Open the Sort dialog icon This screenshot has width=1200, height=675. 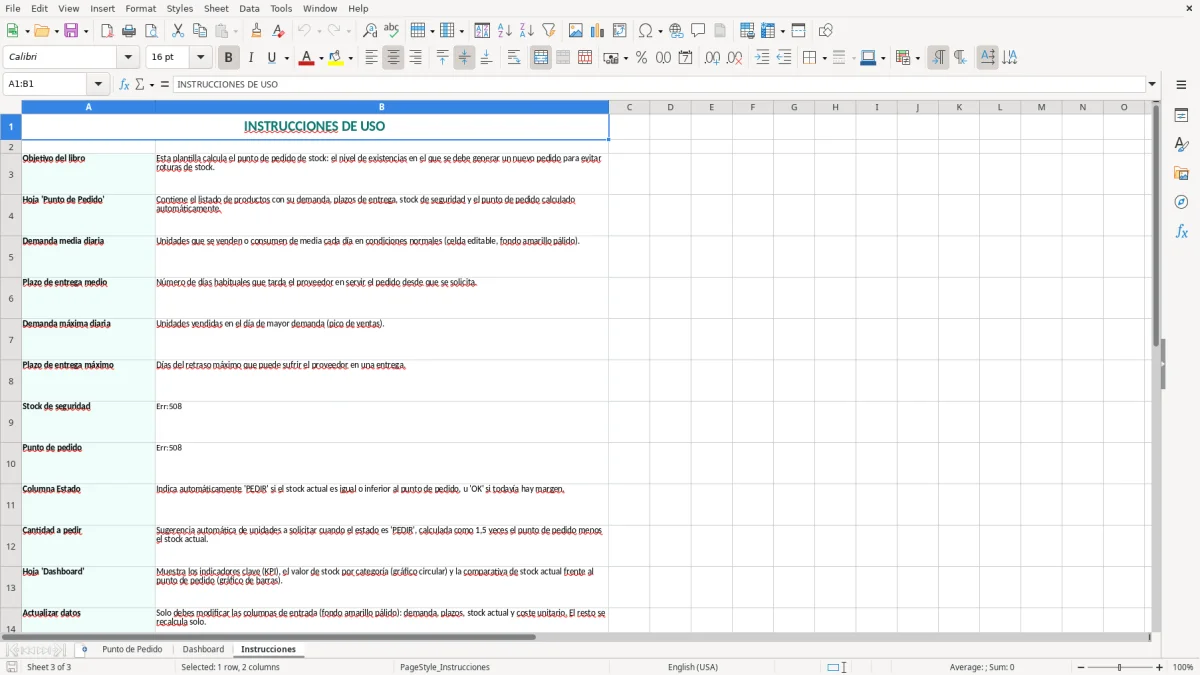pos(482,31)
